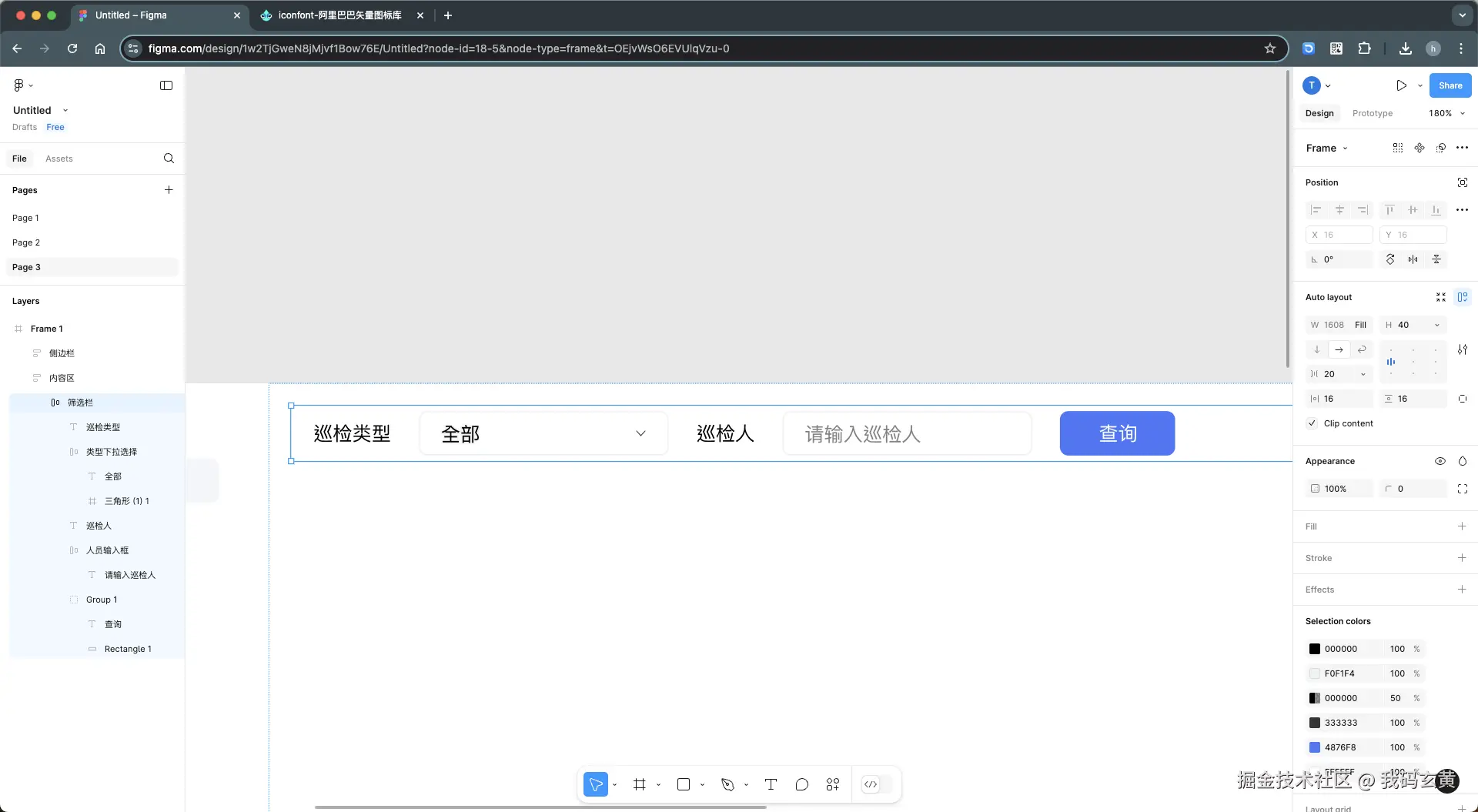Viewport: 1478px width, 812px height.
Task: Select the Text tool
Action: (771, 784)
